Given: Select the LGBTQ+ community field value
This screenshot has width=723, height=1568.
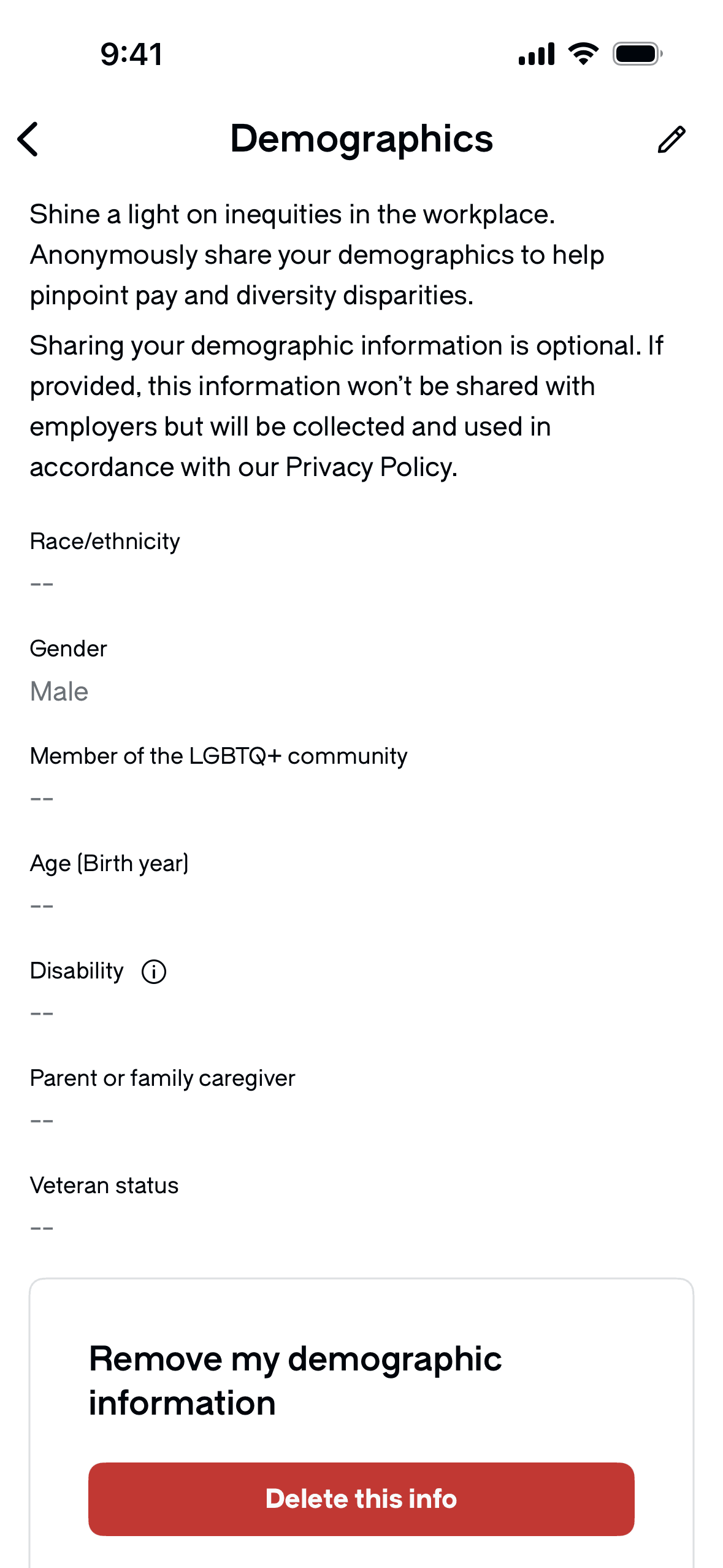Looking at the screenshot, I should [x=42, y=799].
